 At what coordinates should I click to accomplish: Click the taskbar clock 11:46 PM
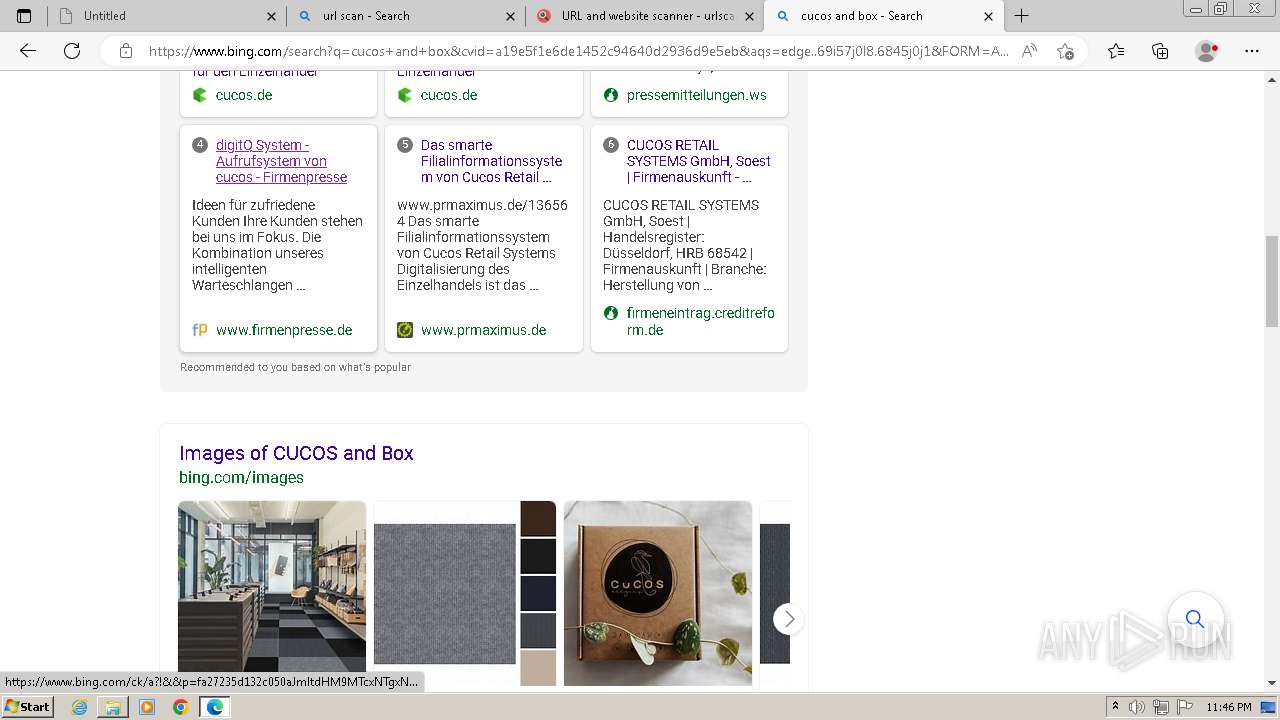point(1228,707)
